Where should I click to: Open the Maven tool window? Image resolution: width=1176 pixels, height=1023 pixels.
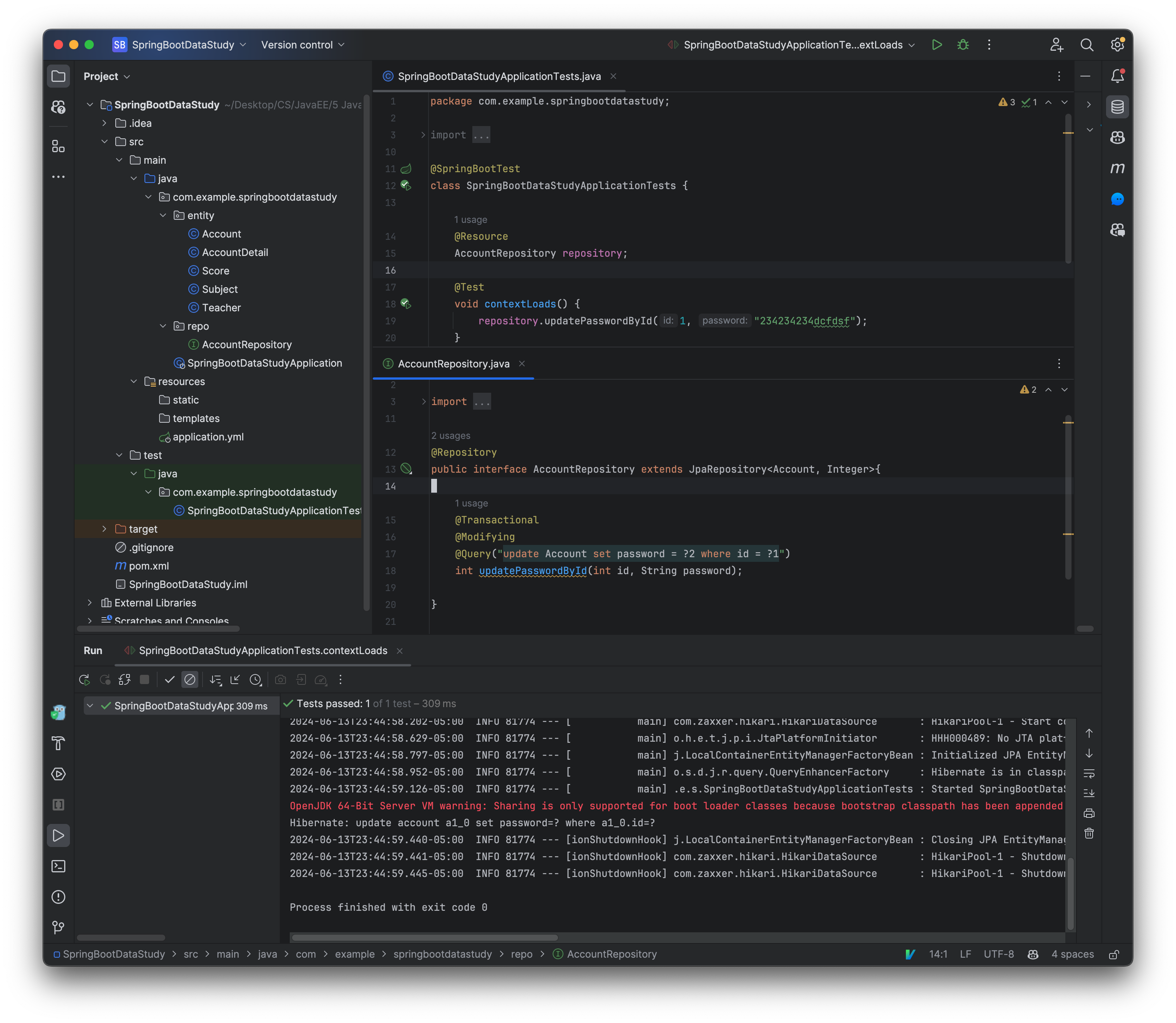(1117, 168)
